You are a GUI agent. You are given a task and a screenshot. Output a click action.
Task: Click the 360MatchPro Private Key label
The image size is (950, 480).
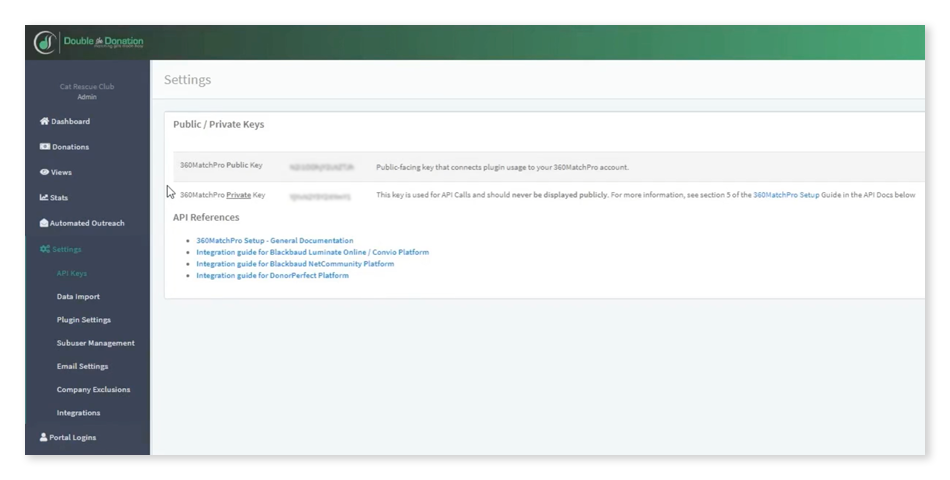pos(222,195)
